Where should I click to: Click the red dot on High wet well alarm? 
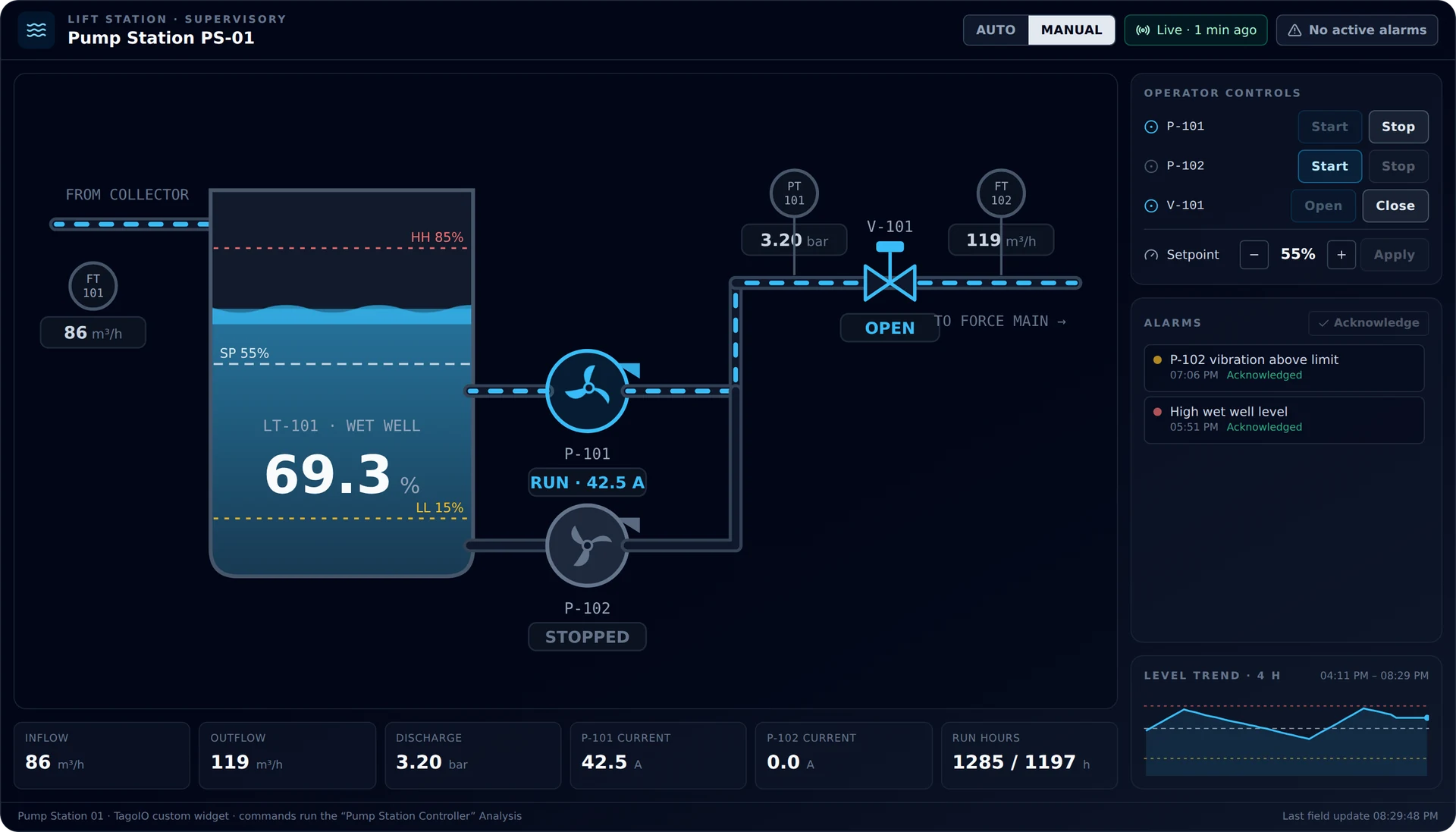click(x=1157, y=412)
